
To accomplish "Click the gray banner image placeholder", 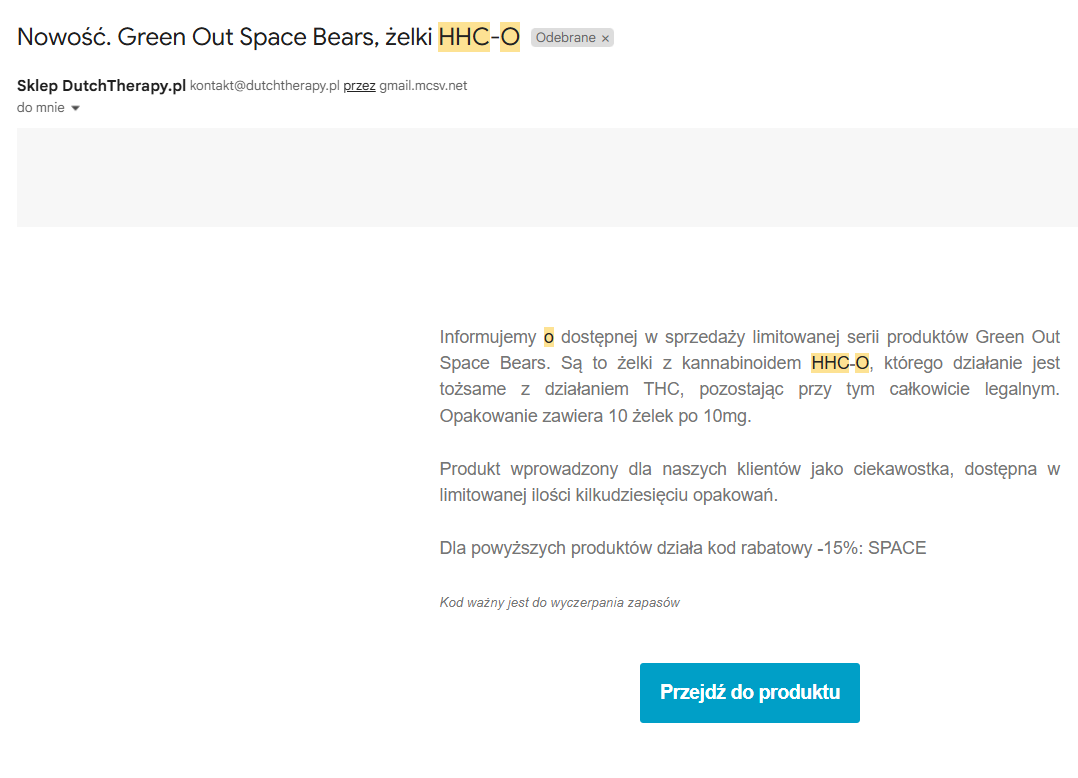I will [x=547, y=177].
